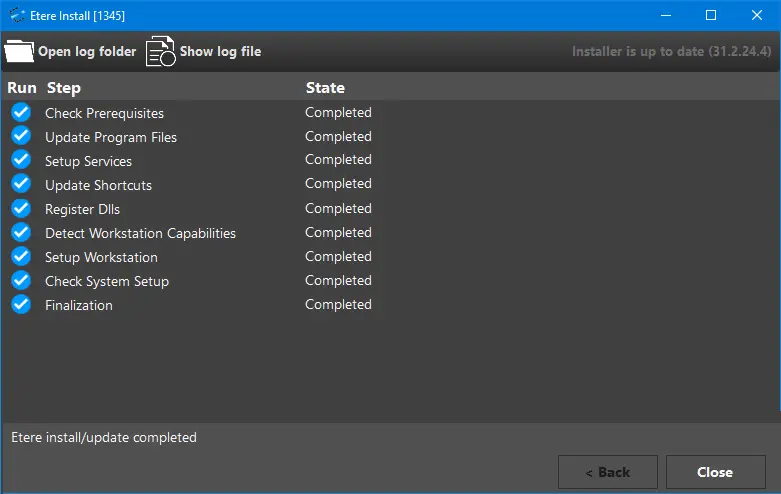This screenshot has height=494, width=781.
Task: Toggle the Setup Services run checkmark
Action: coord(21,161)
